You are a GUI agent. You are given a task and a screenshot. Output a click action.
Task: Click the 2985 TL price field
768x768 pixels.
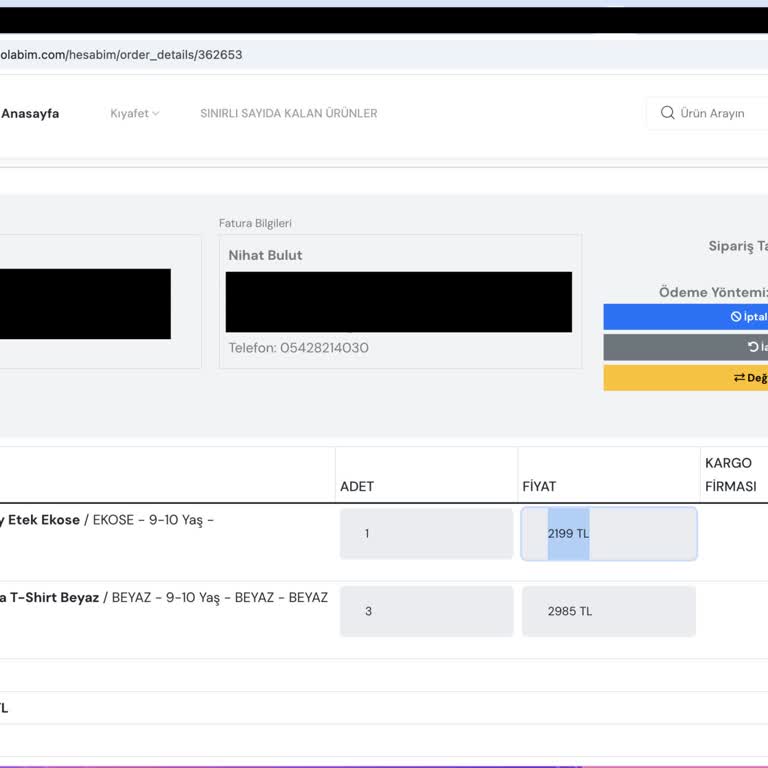[608, 611]
